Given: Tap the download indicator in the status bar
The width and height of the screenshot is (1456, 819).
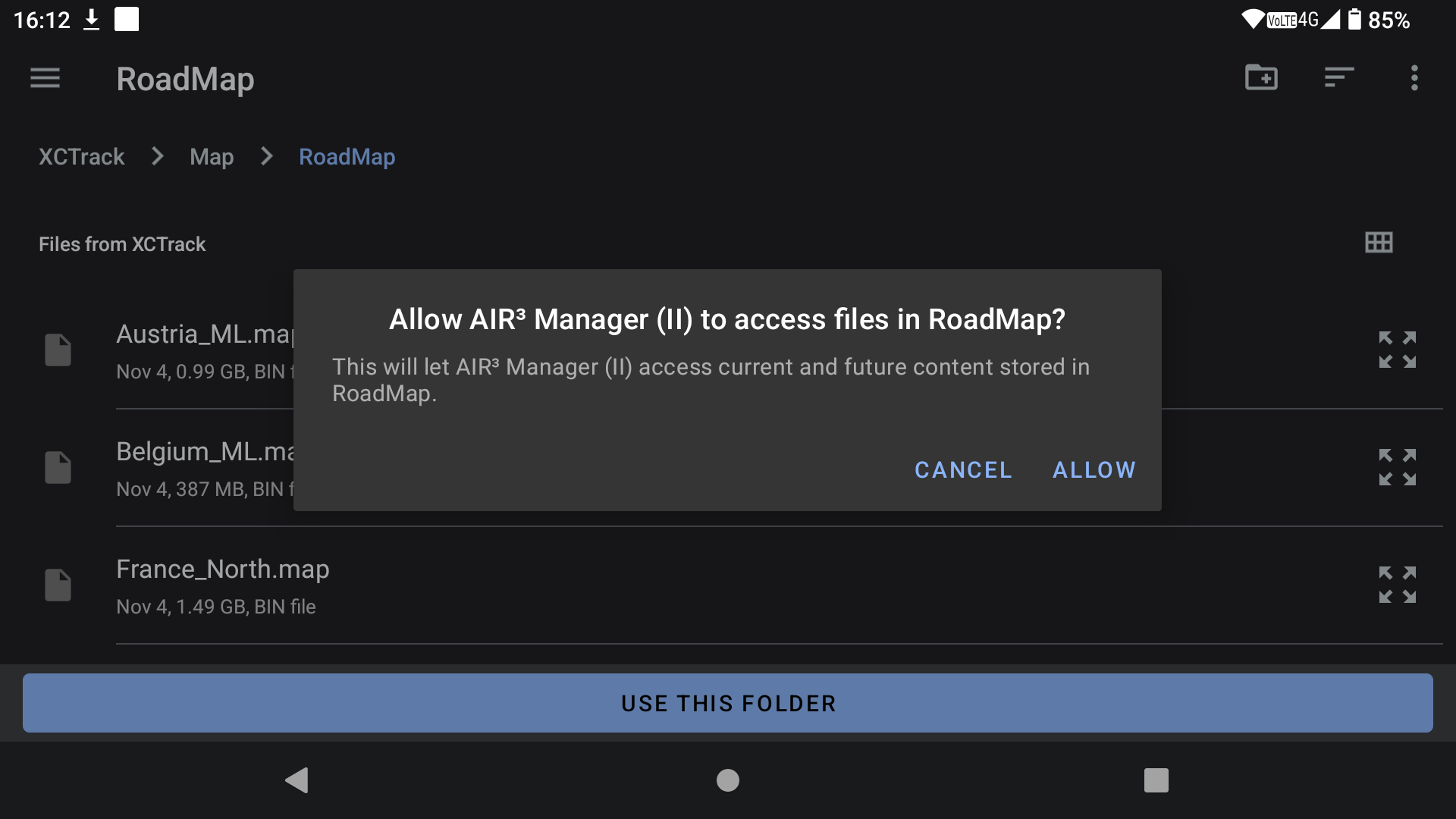Looking at the screenshot, I should pyautogui.click(x=91, y=20).
